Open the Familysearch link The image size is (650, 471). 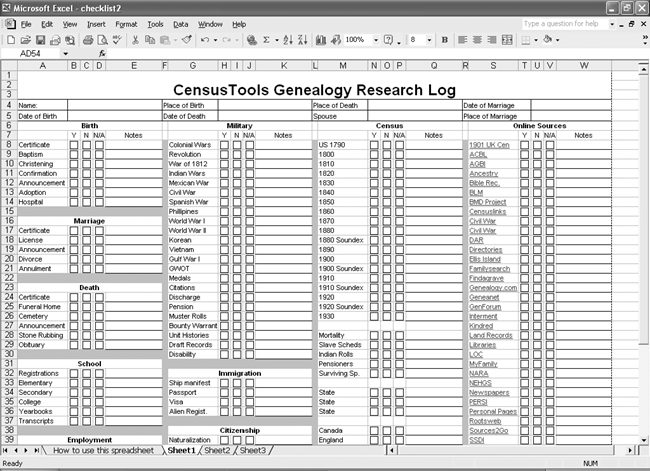pyautogui.click(x=490, y=269)
